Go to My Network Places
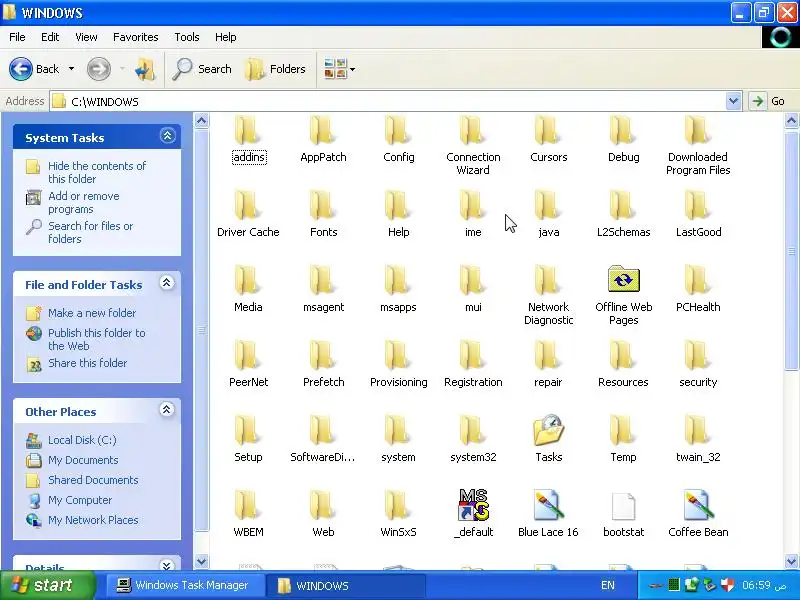 [93, 520]
